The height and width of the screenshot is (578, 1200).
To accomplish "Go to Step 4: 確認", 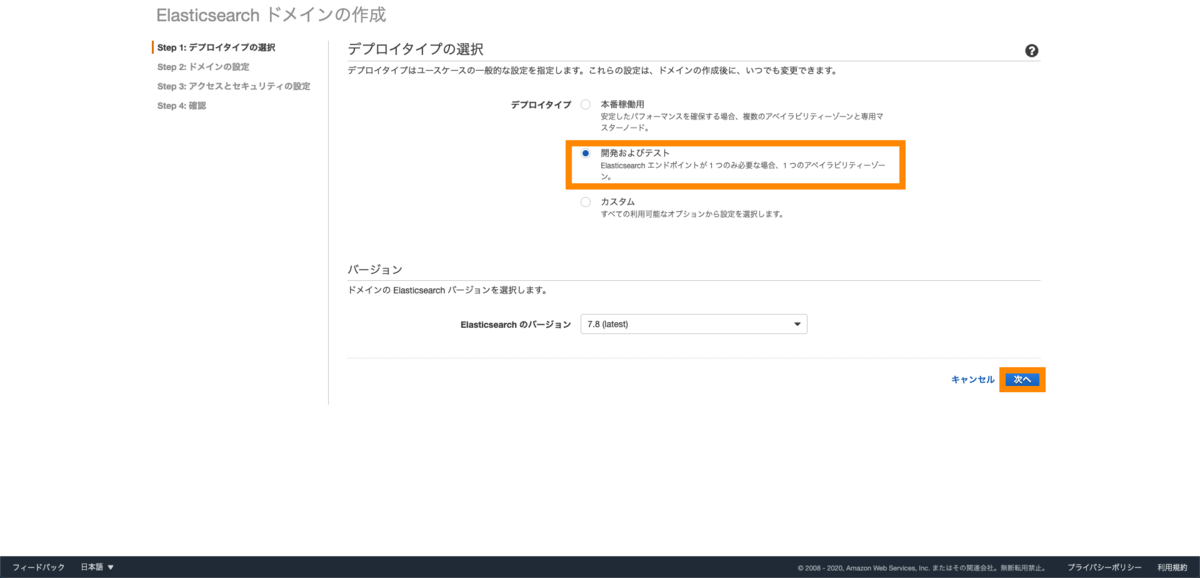I will click(181, 105).
